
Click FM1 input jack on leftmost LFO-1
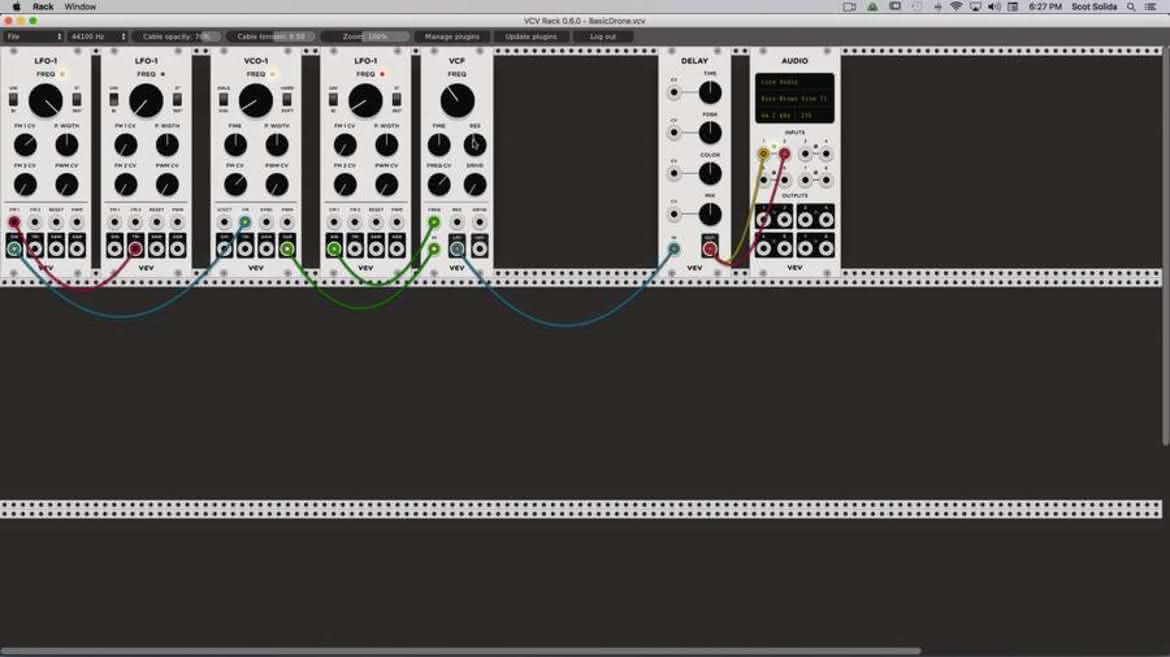(x=14, y=222)
